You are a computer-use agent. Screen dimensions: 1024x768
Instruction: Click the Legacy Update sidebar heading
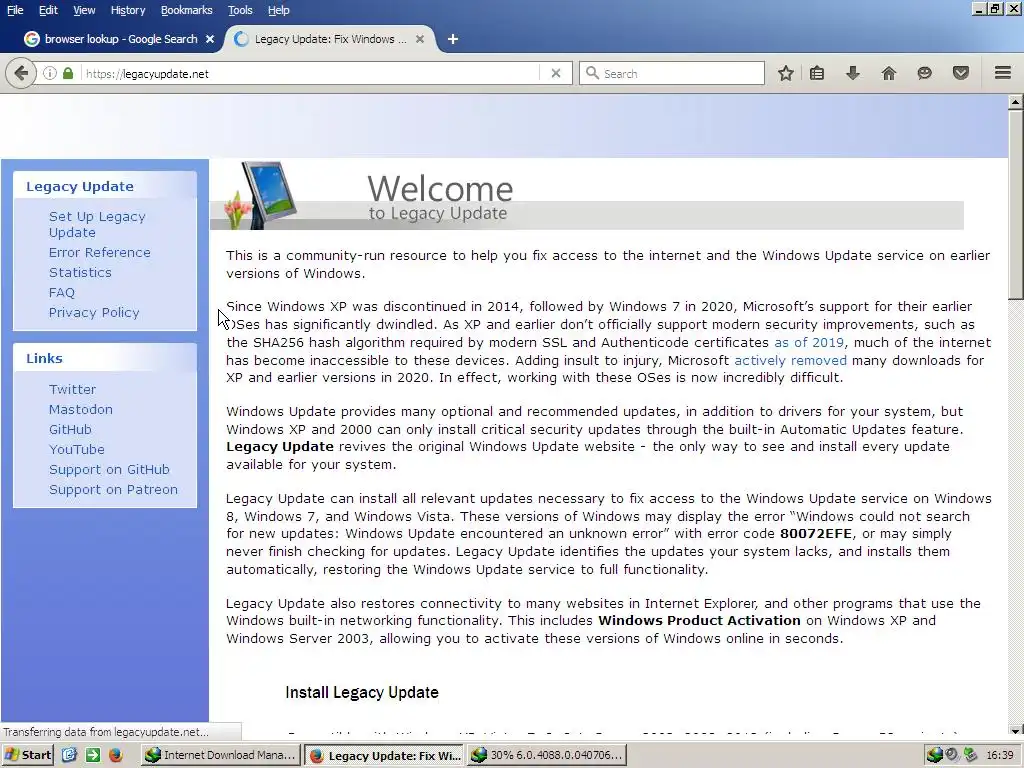point(80,186)
